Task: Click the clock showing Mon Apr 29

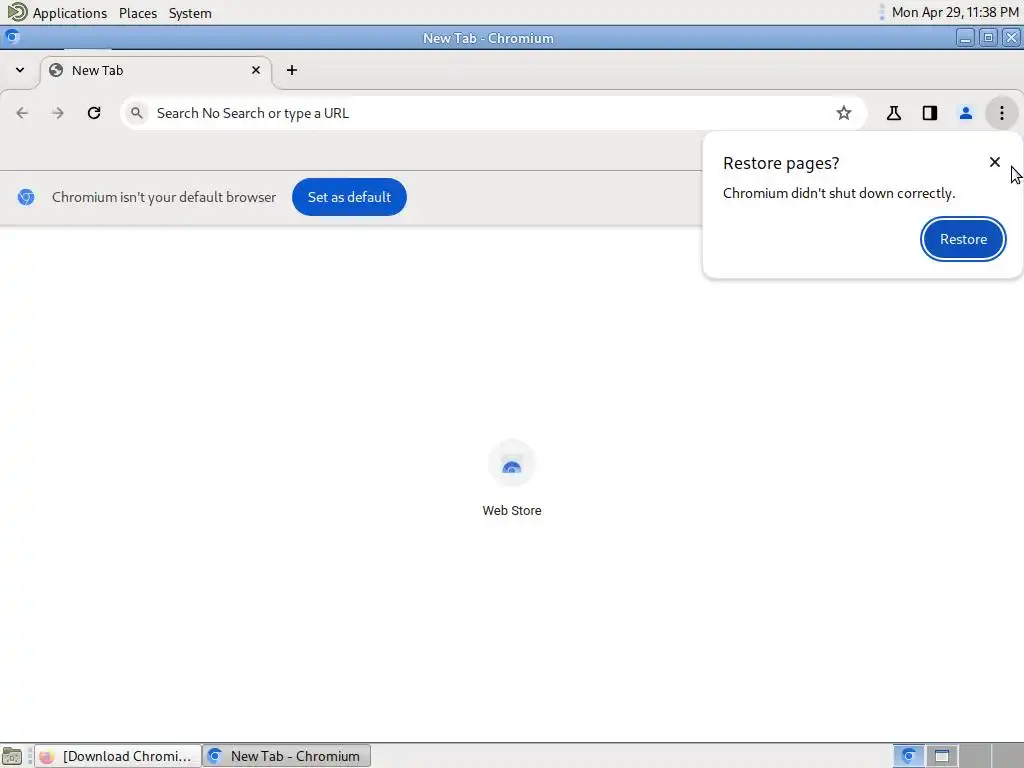Action: coord(955,12)
